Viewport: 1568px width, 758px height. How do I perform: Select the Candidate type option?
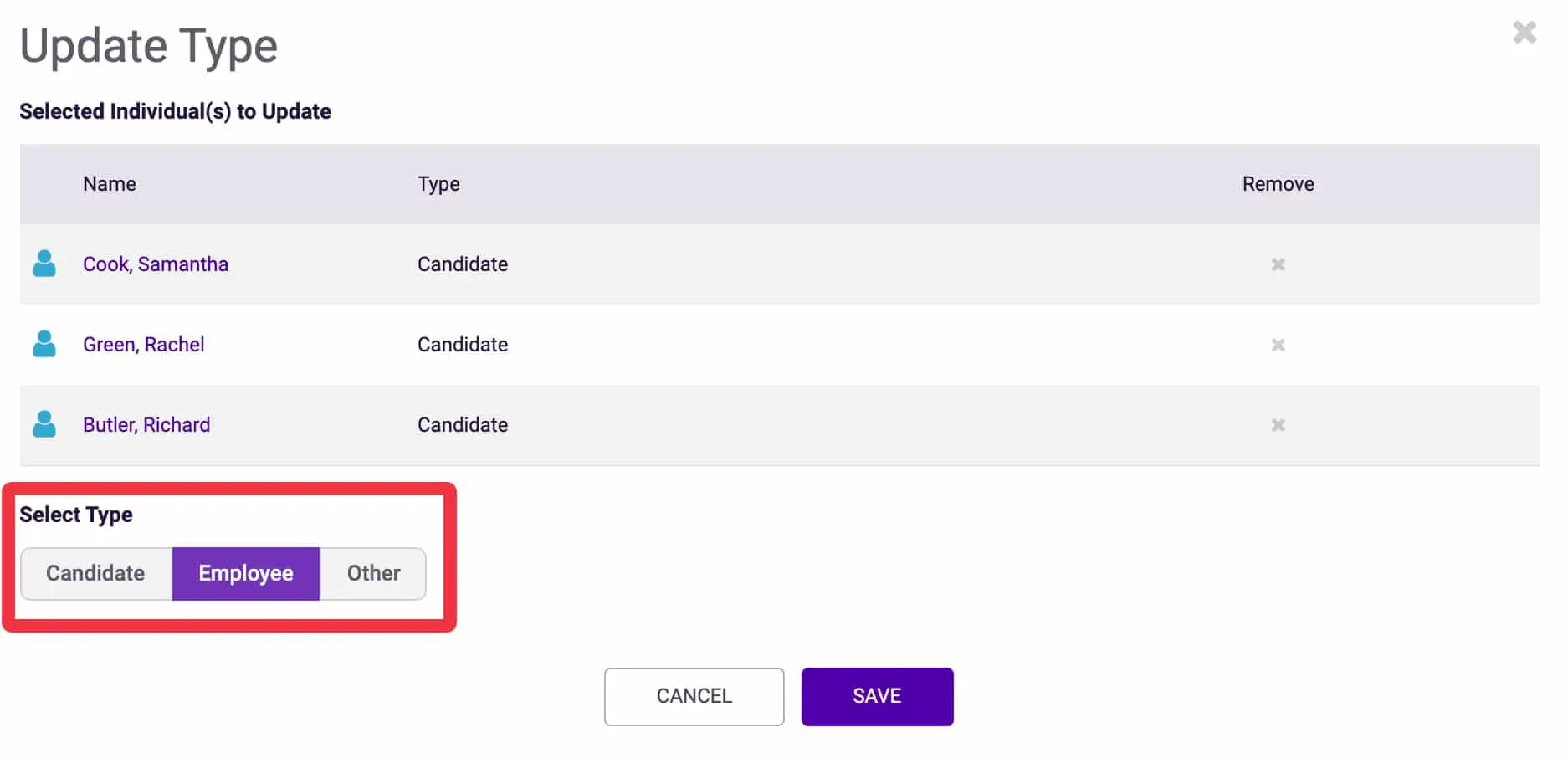pyautogui.click(x=96, y=574)
